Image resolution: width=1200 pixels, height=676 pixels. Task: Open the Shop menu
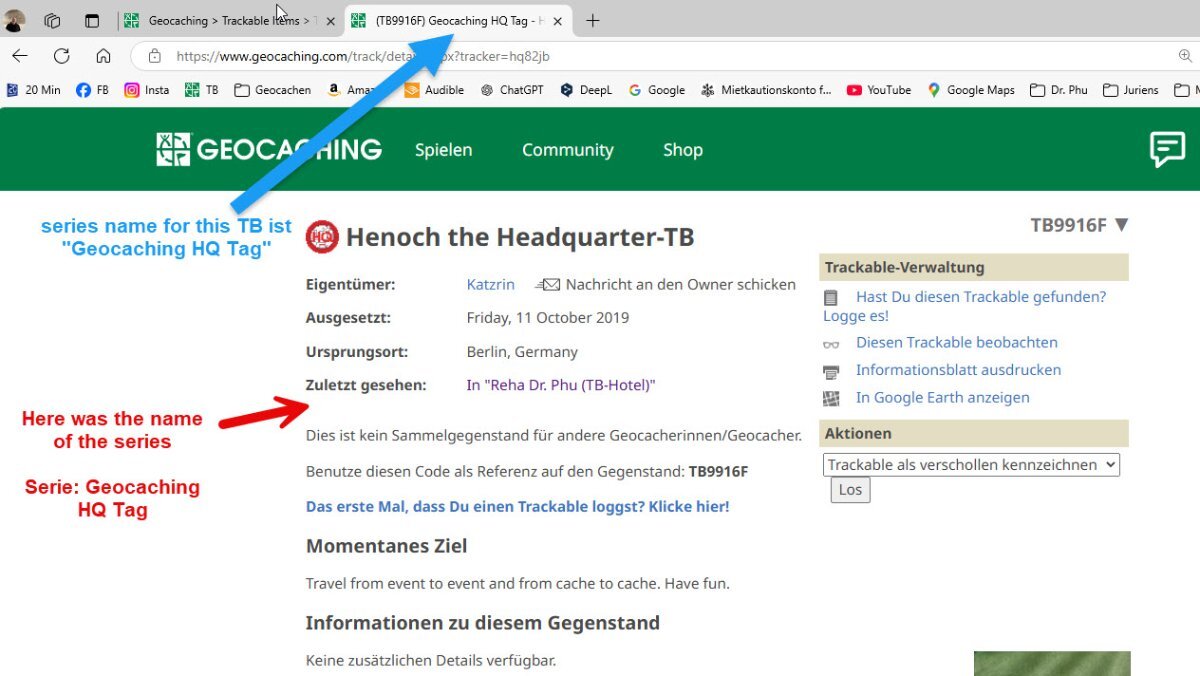(683, 150)
